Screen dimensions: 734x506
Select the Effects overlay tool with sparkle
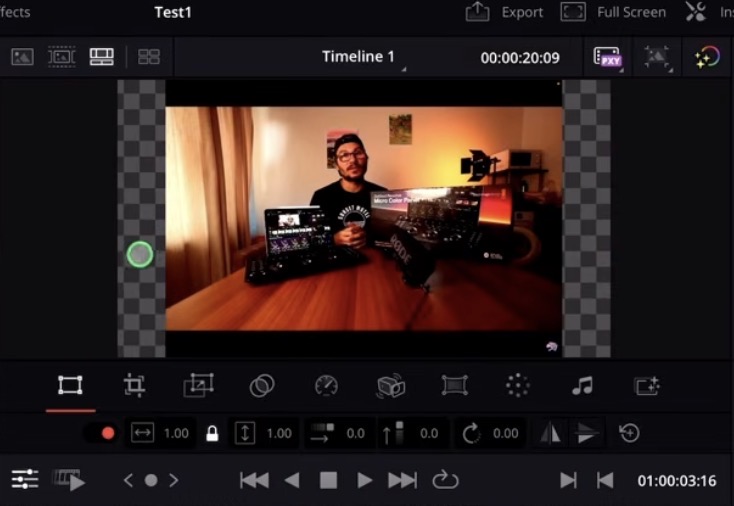pos(647,386)
